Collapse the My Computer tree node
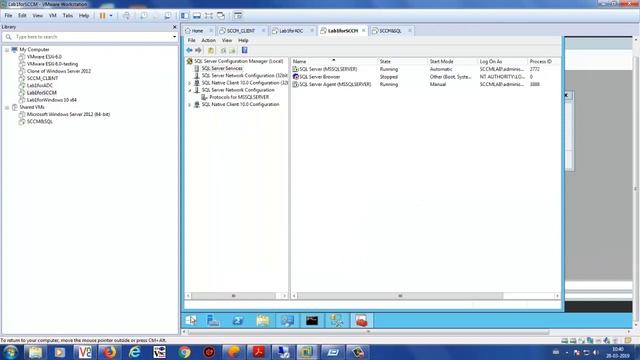 pos(7,50)
